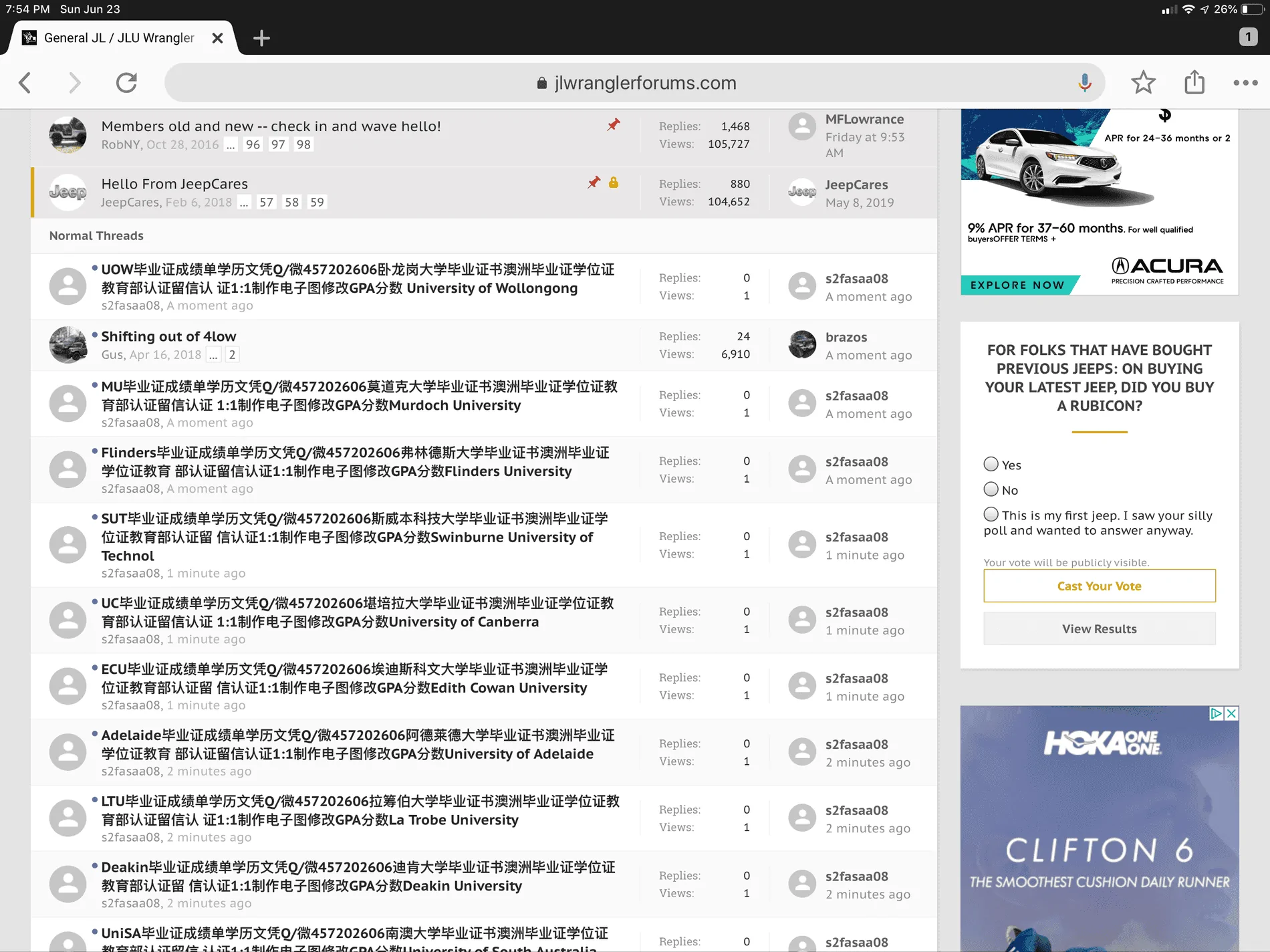Go to page 58 of JeepCares thread
The image size is (1270, 952).
tap(291, 202)
